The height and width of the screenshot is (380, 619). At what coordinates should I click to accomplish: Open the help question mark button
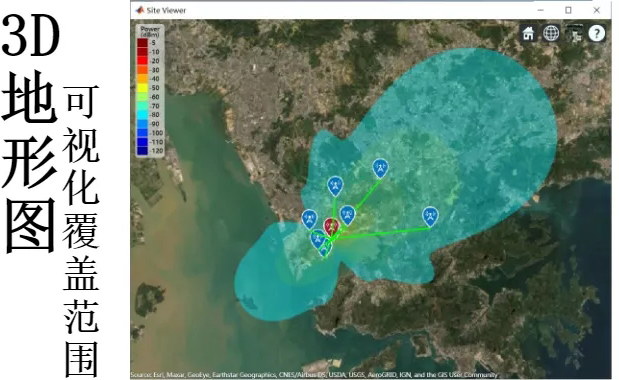(596, 33)
